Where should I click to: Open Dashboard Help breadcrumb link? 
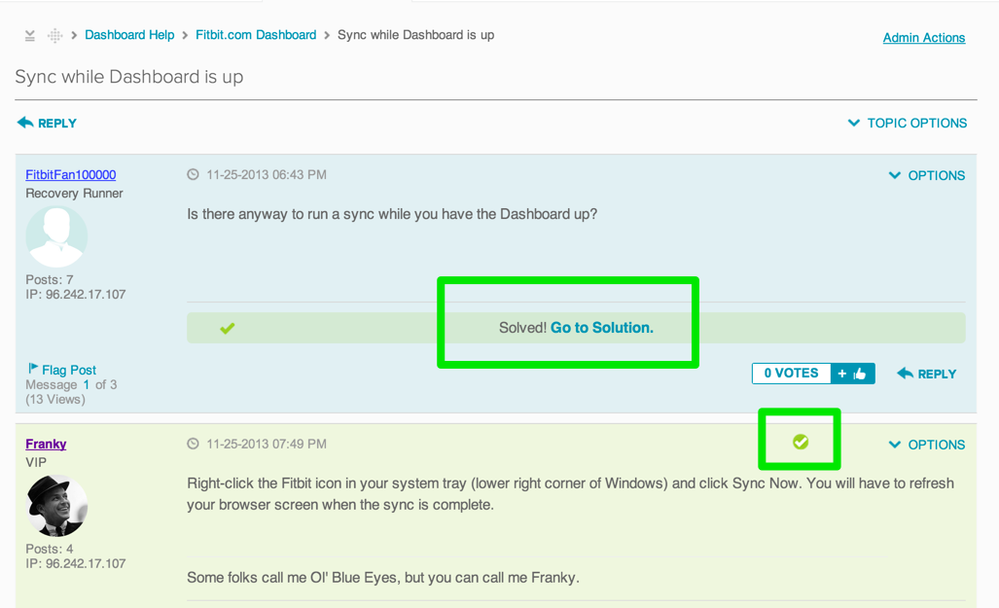click(x=129, y=35)
